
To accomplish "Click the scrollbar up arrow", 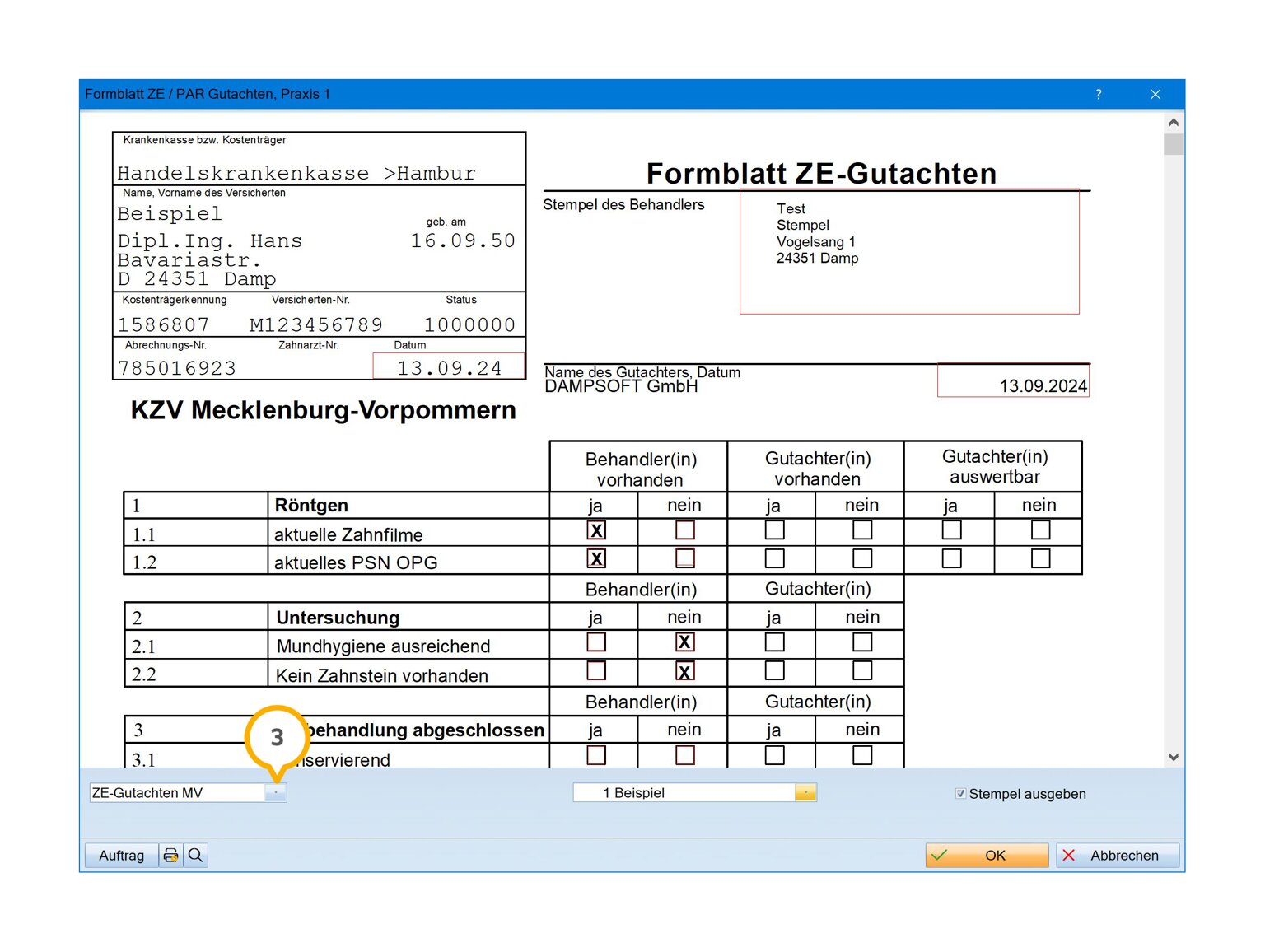I will click(1174, 122).
